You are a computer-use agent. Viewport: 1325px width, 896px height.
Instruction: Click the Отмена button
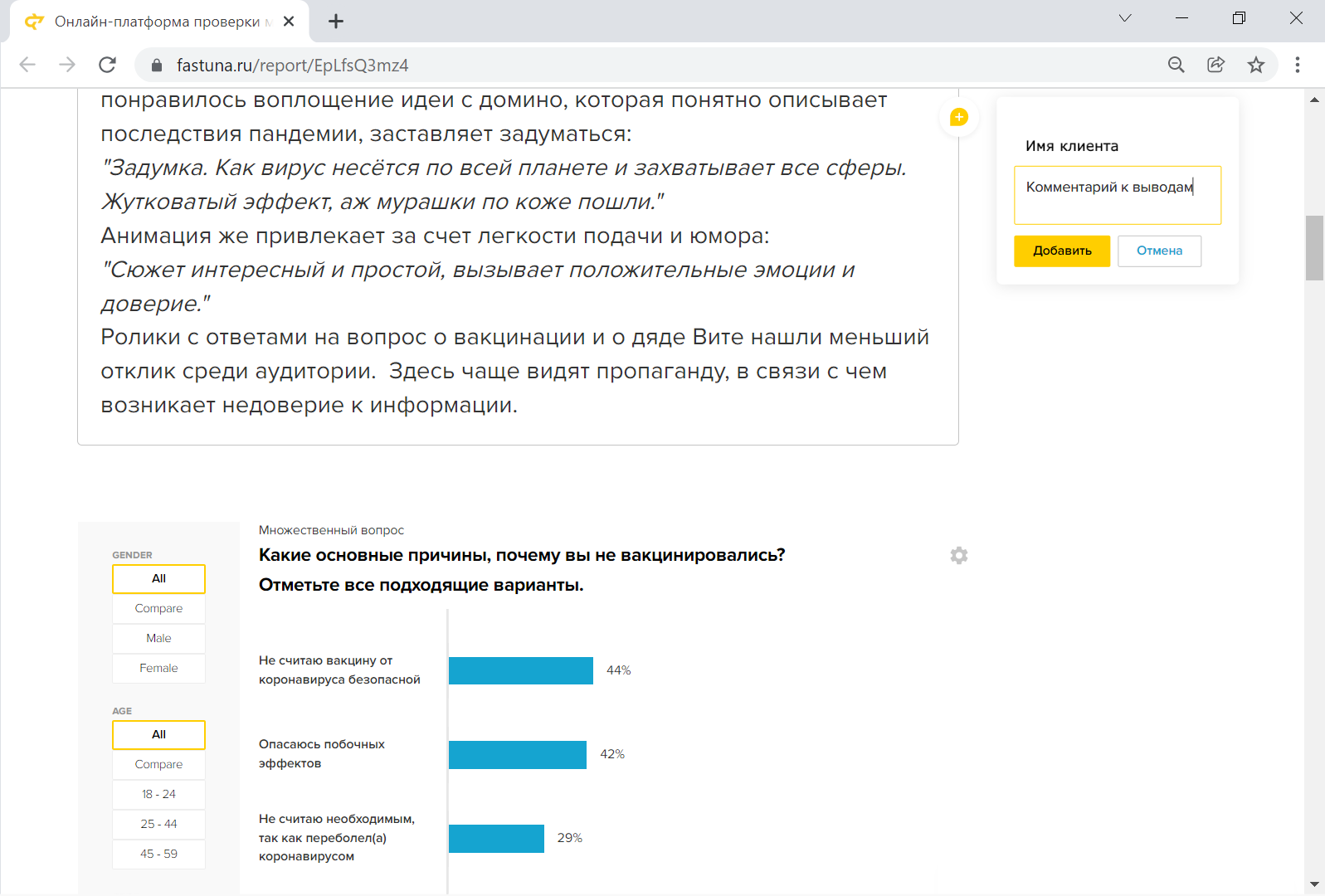pos(1159,251)
